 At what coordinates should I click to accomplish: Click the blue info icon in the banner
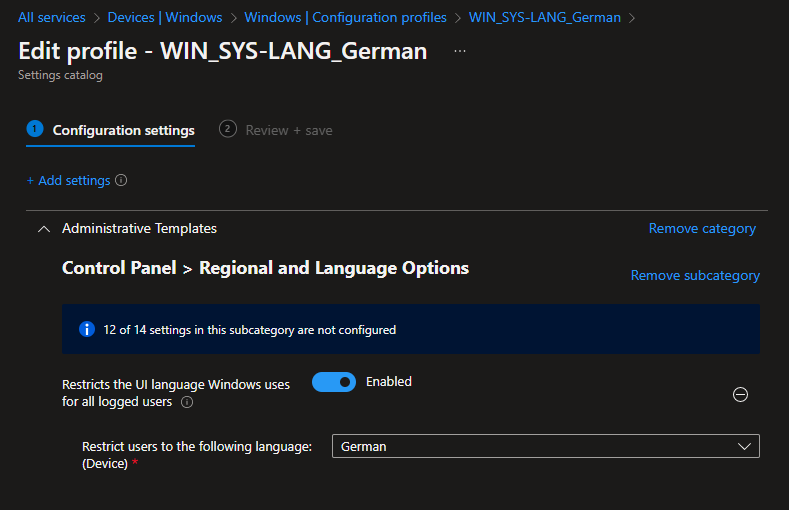87,329
